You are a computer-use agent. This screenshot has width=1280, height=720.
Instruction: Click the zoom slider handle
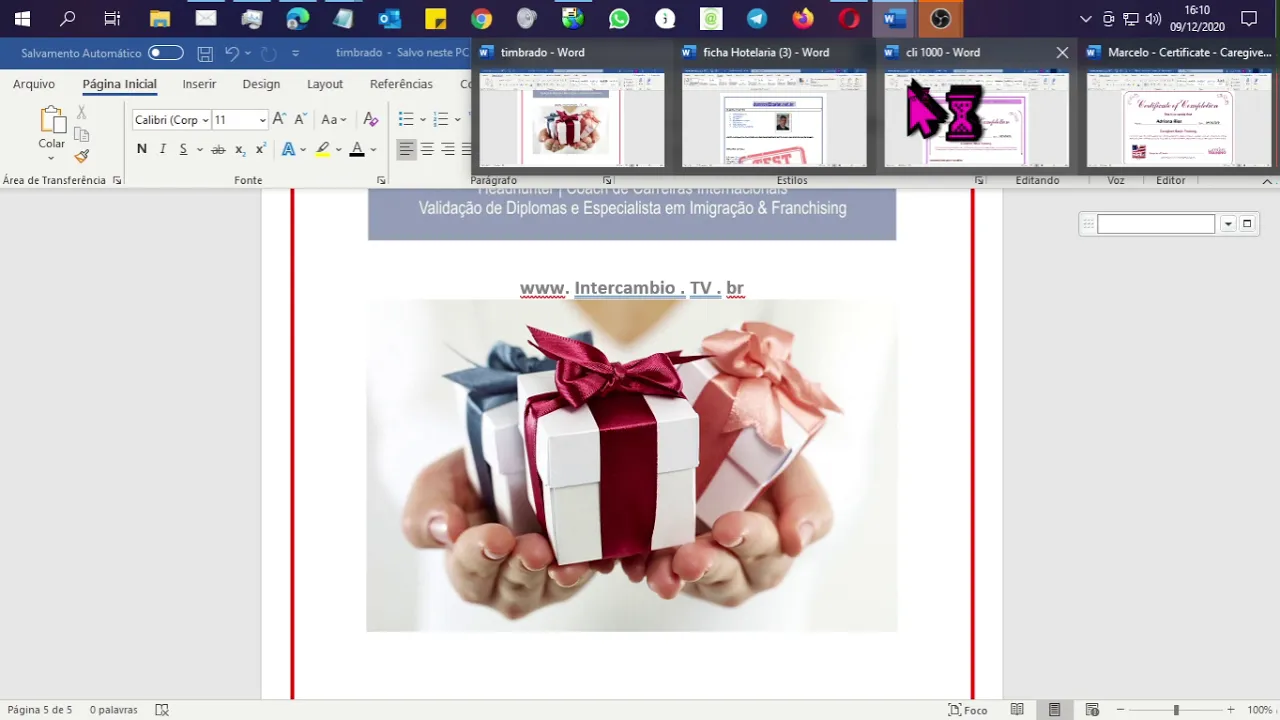[x=1176, y=710]
